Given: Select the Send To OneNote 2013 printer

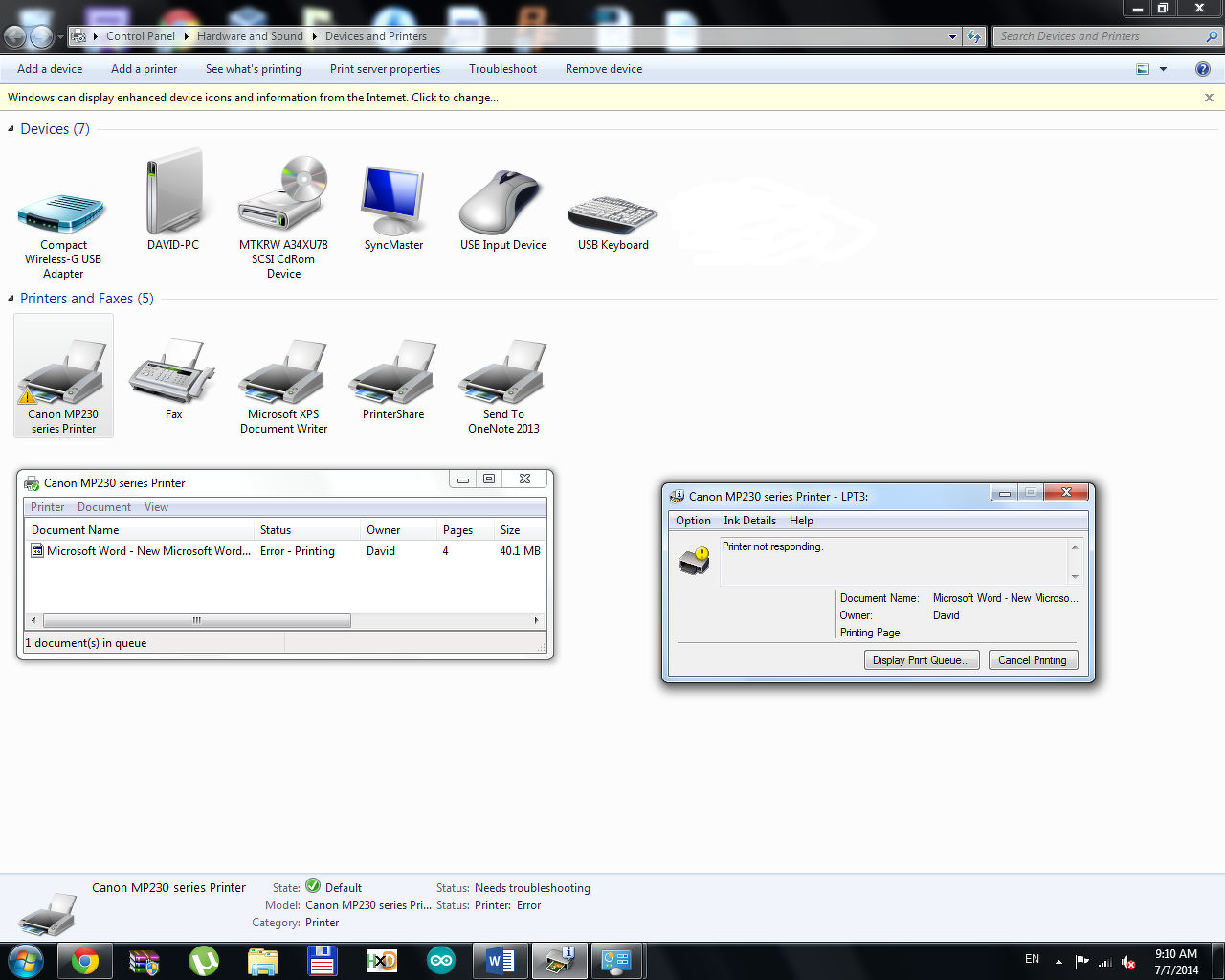Looking at the screenshot, I should 503,387.
